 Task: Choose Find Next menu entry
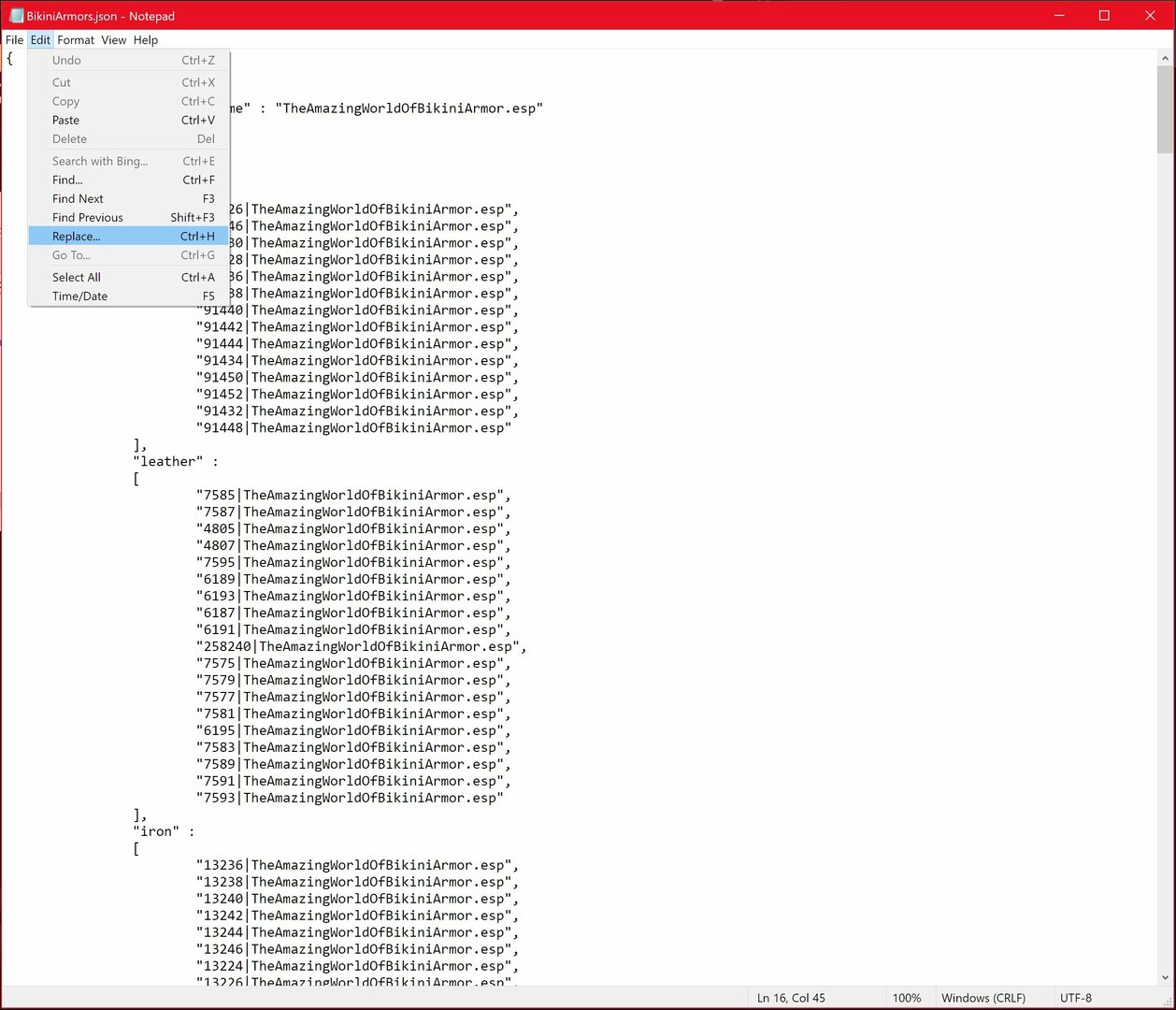[x=129, y=198]
